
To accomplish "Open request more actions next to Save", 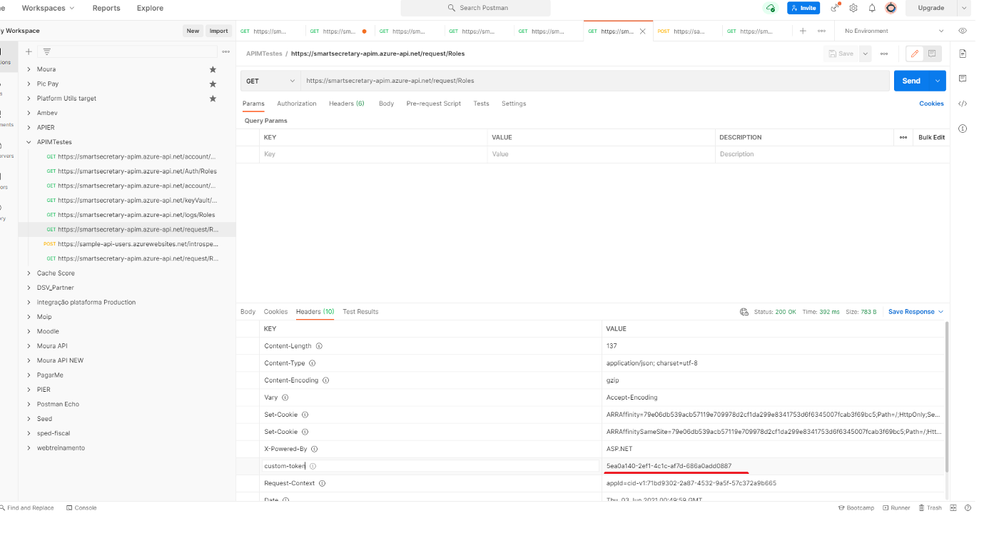I will (x=884, y=54).
